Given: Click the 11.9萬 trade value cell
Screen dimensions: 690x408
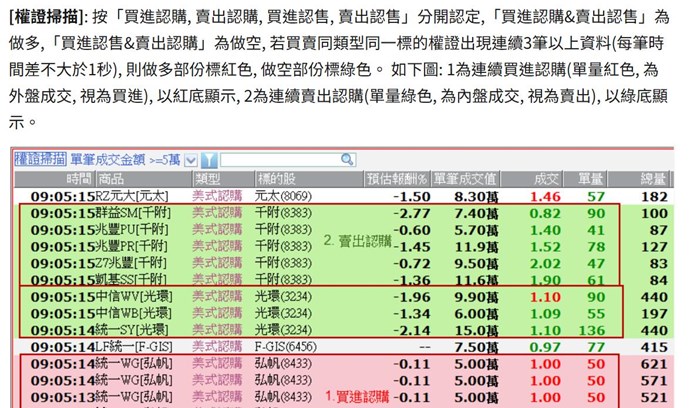Looking at the screenshot, I should click(x=476, y=247).
